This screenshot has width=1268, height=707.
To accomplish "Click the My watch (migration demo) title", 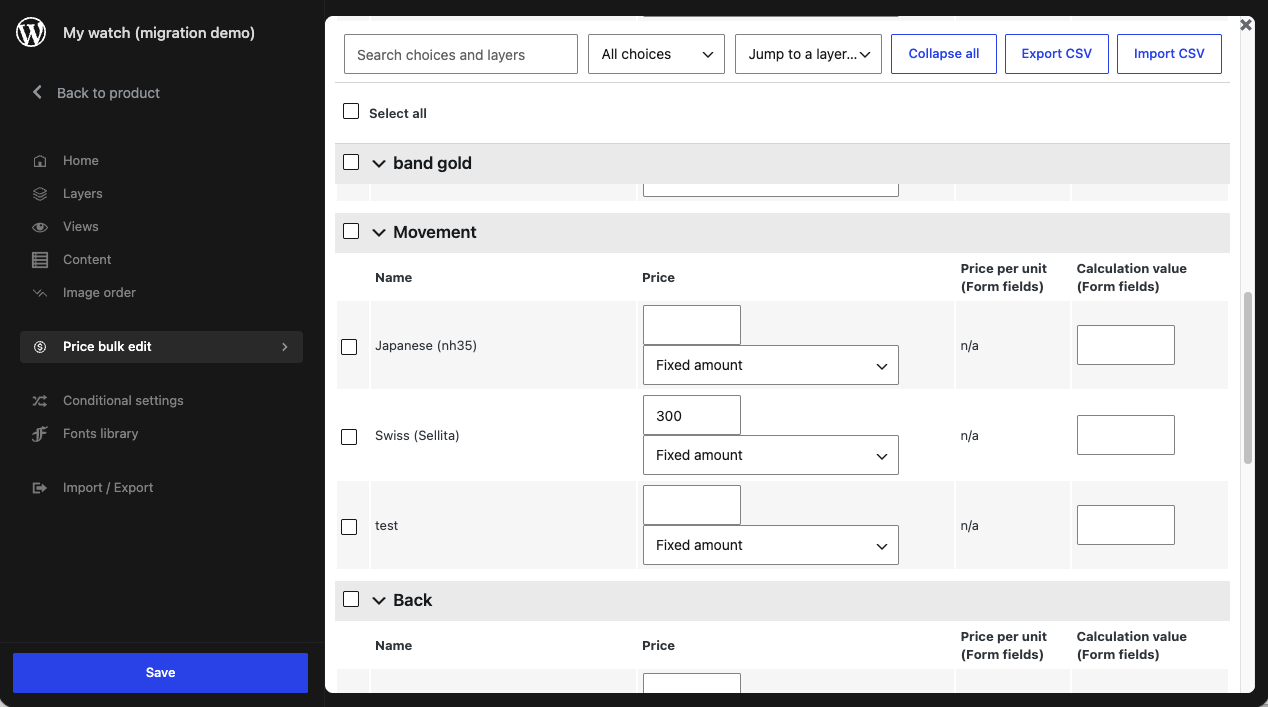I will tap(159, 33).
